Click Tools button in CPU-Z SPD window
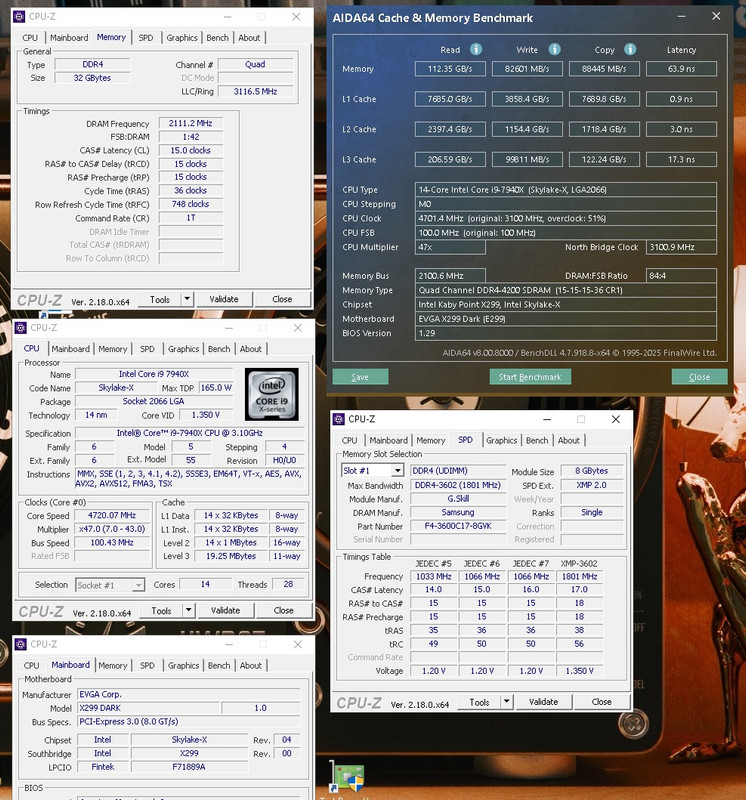This screenshot has width=746, height=800. pyautogui.click(x=479, y=702)
